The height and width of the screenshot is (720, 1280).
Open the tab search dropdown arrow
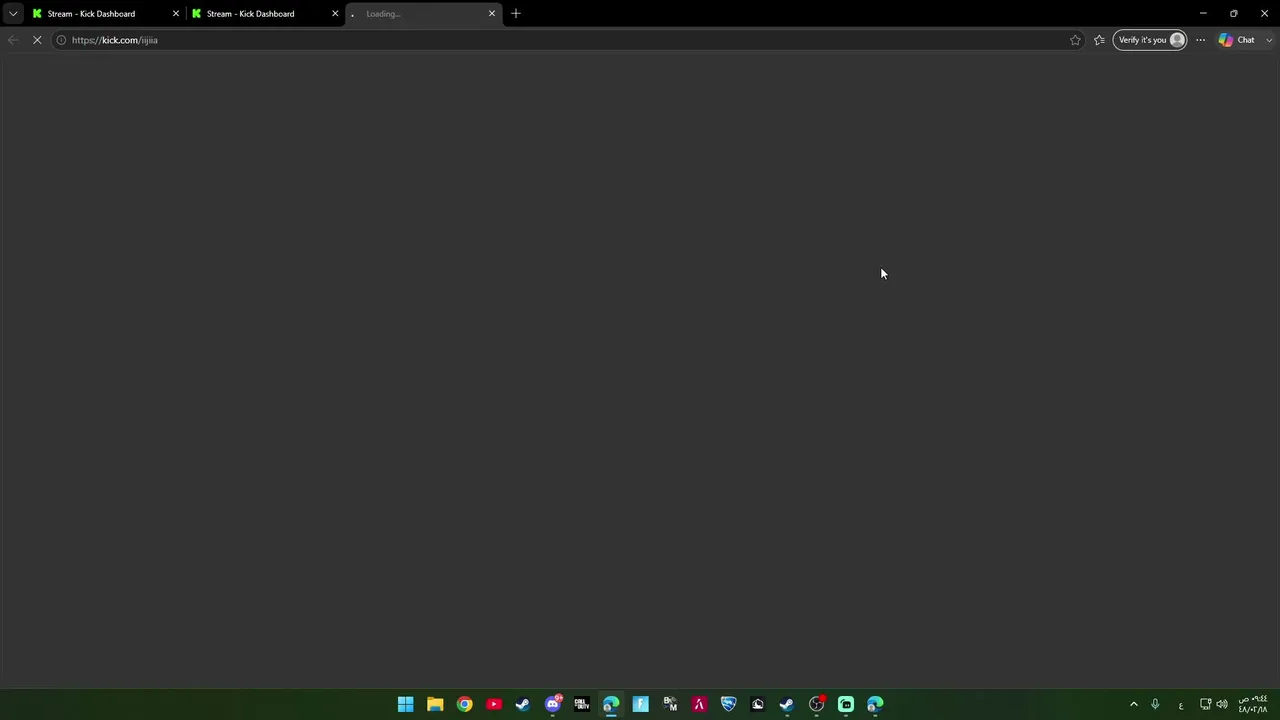pyautogui.click(x=13, y=14)
